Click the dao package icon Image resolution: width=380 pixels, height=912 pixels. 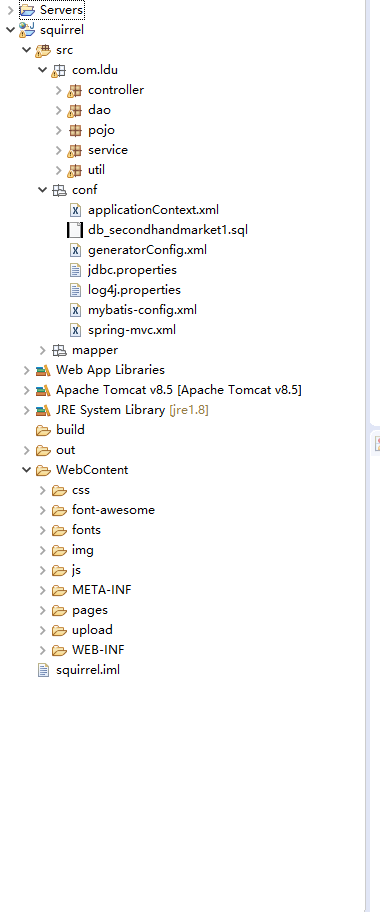74,111
